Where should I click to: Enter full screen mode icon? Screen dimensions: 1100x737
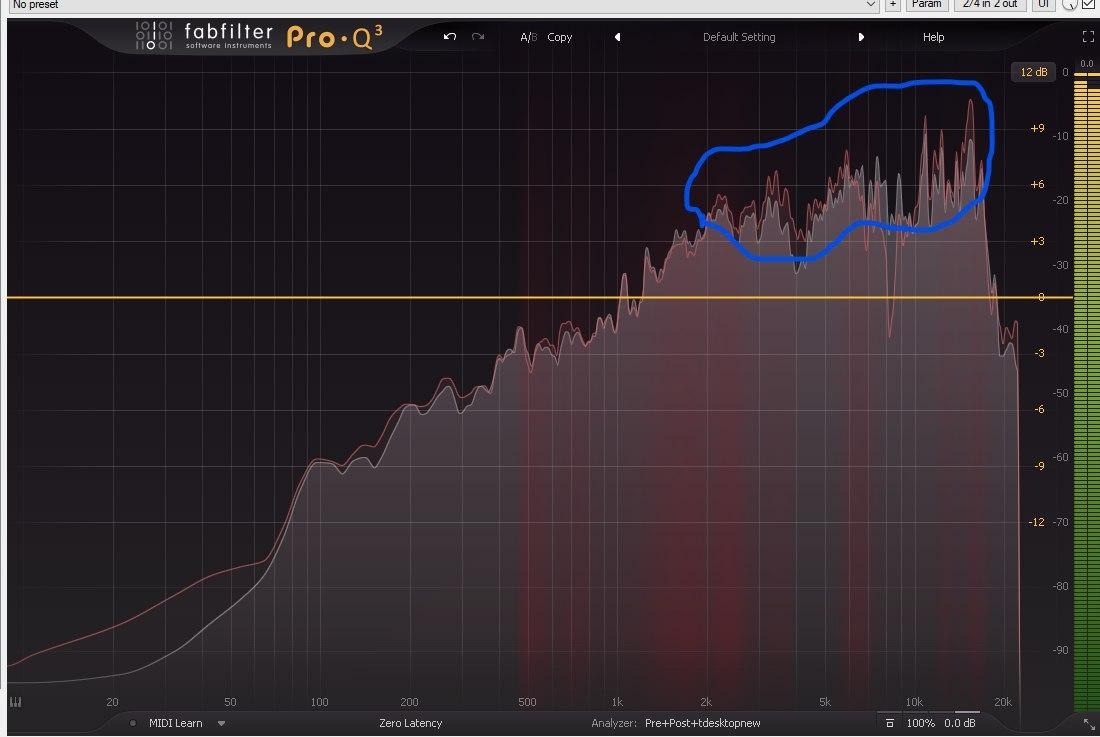point(1088,36)
